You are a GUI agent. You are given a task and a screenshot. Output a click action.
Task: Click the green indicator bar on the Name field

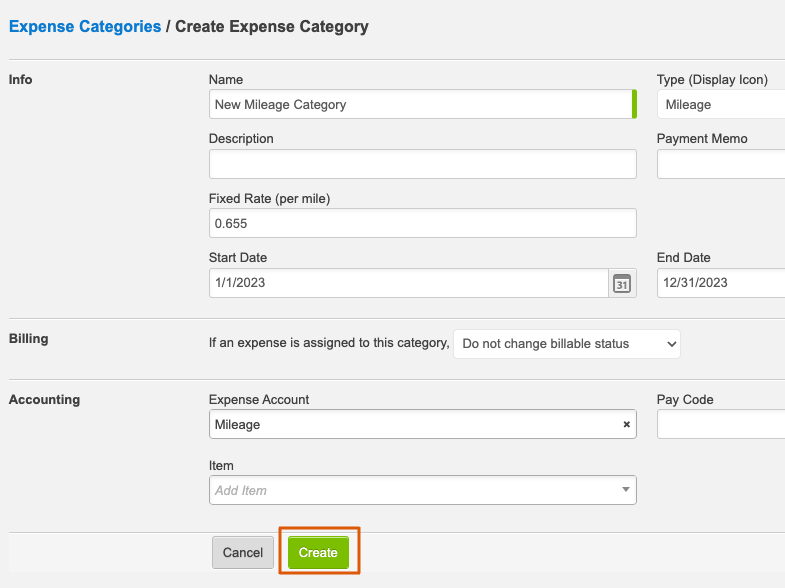coord(634,104)
